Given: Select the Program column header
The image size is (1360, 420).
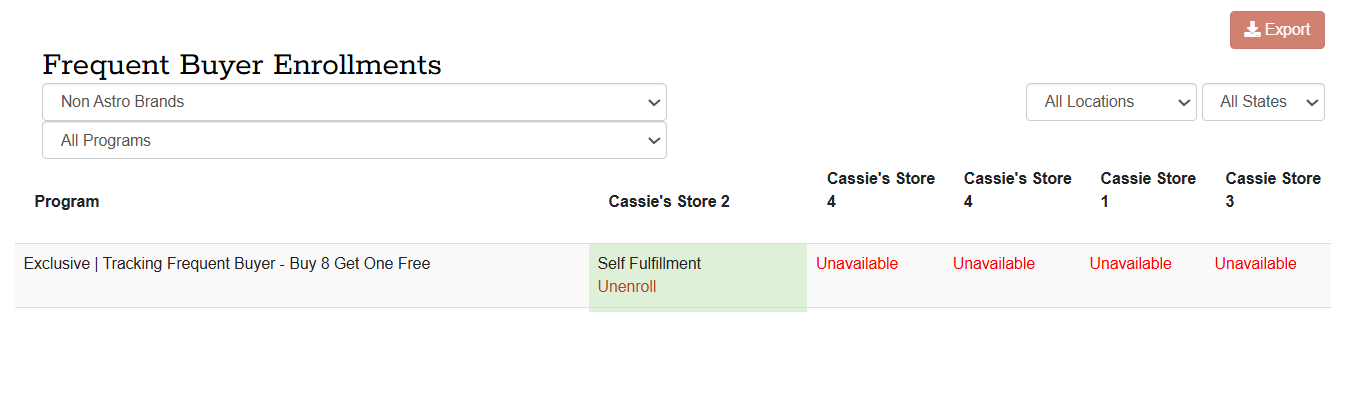Looking at the screenshot, I should pos(67,202).
